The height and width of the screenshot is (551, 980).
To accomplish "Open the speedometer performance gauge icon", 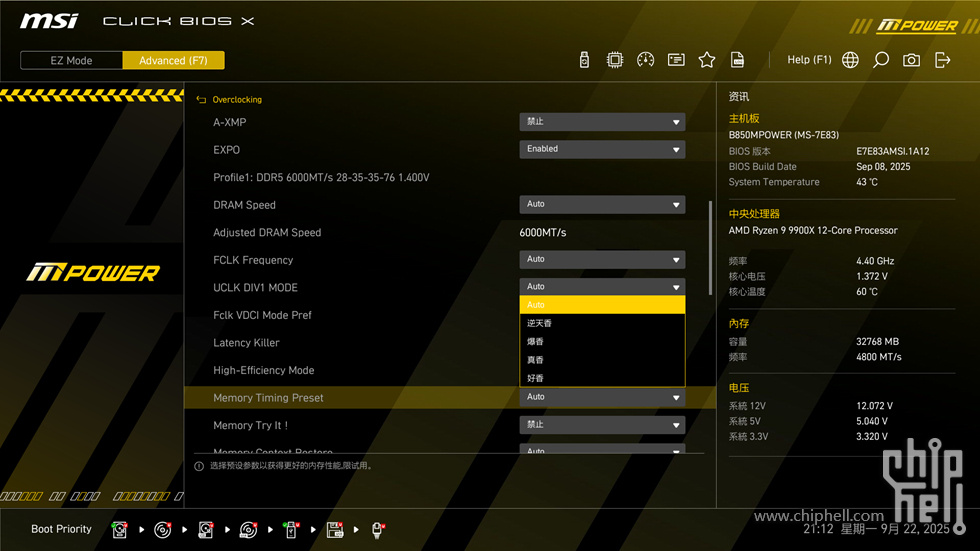I will click(645, 60).
